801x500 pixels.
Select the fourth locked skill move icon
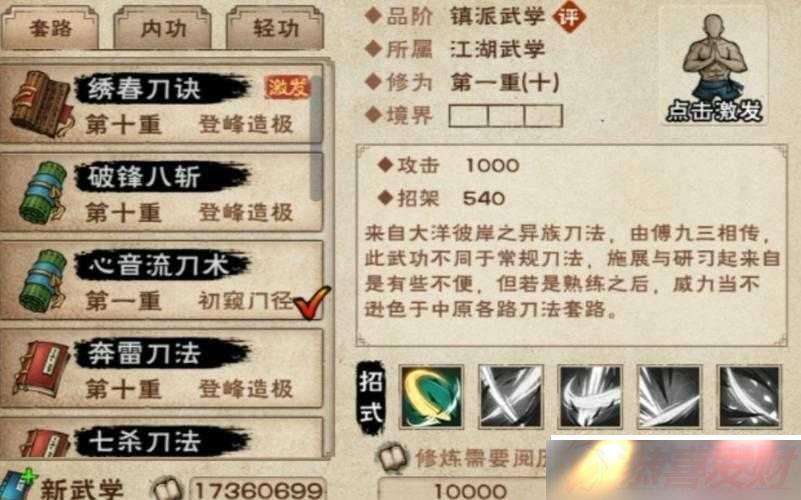tap(670, 397)
